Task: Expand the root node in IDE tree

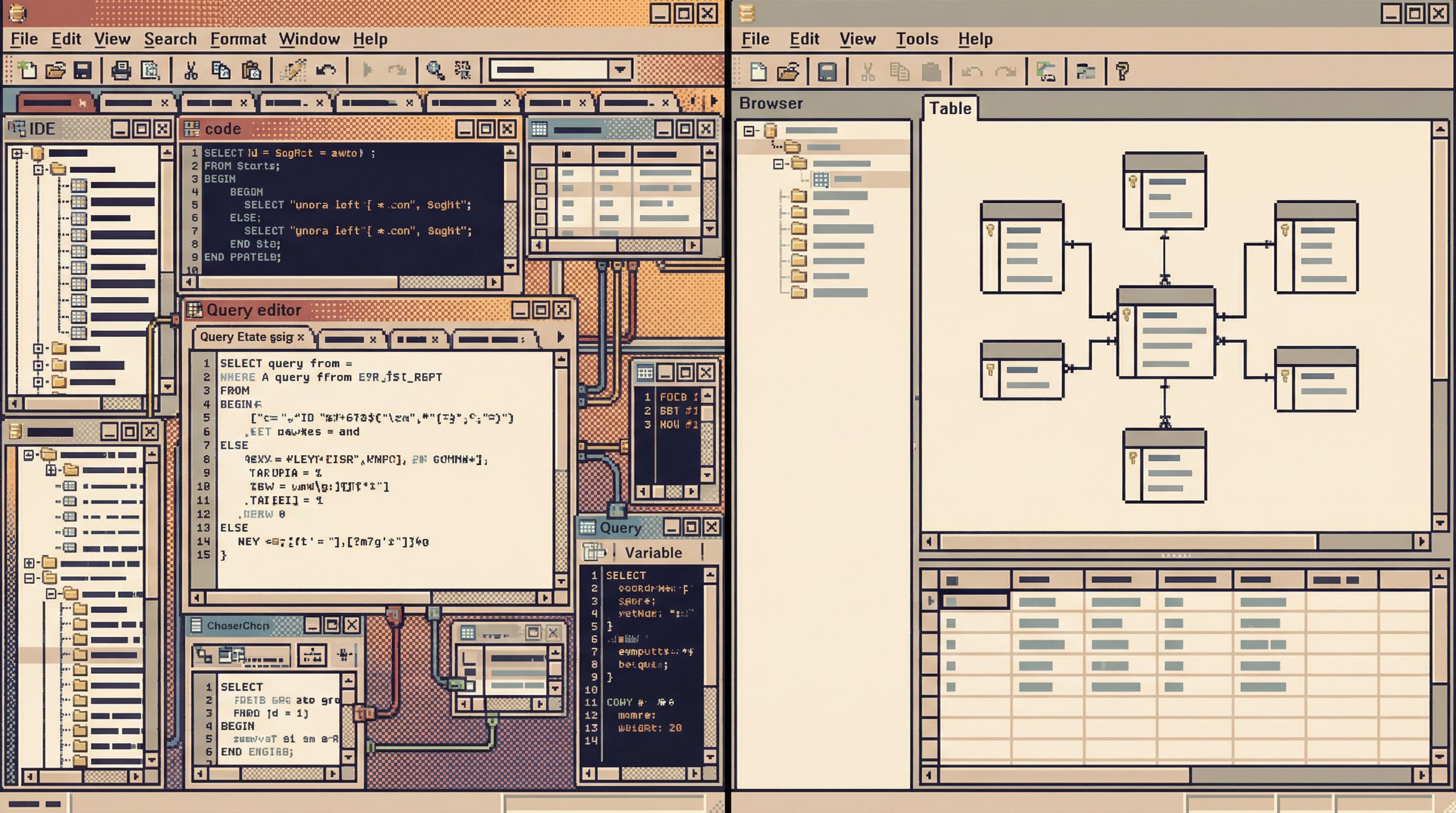Action: pos(17,153)
